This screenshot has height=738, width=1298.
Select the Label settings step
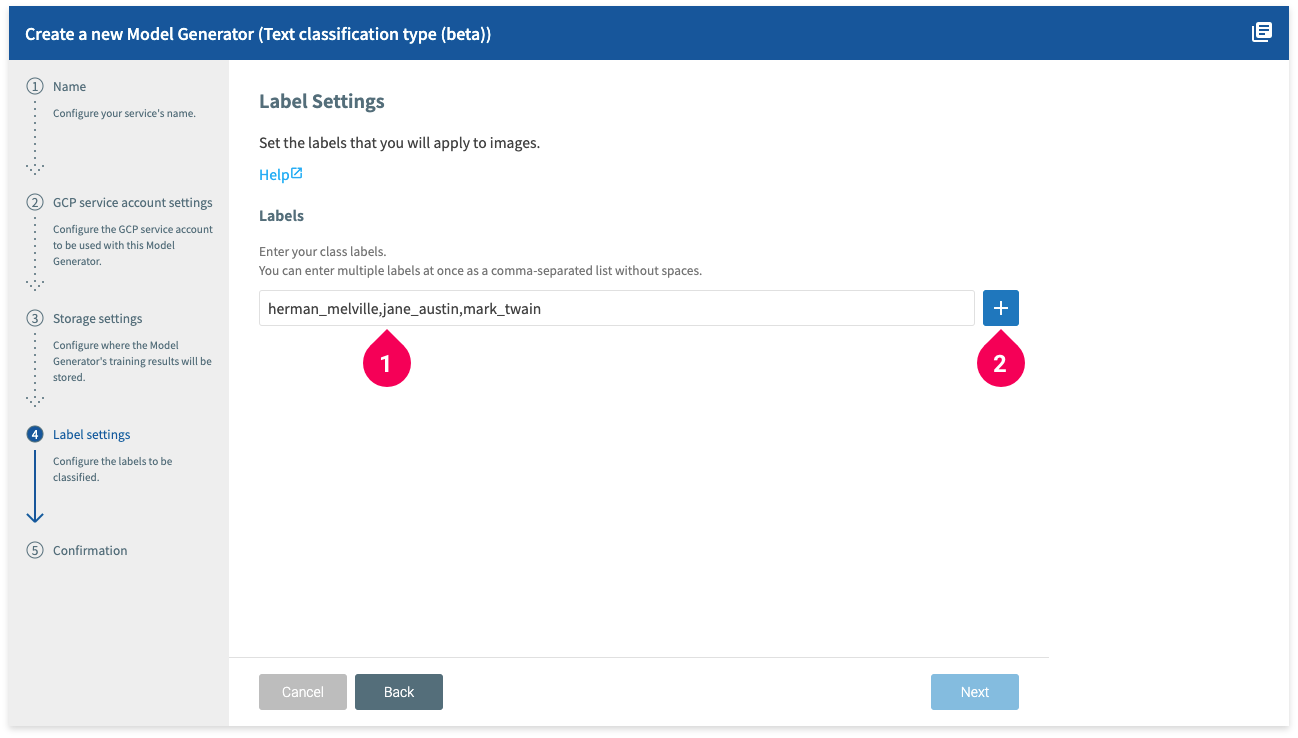pos(92,435)
